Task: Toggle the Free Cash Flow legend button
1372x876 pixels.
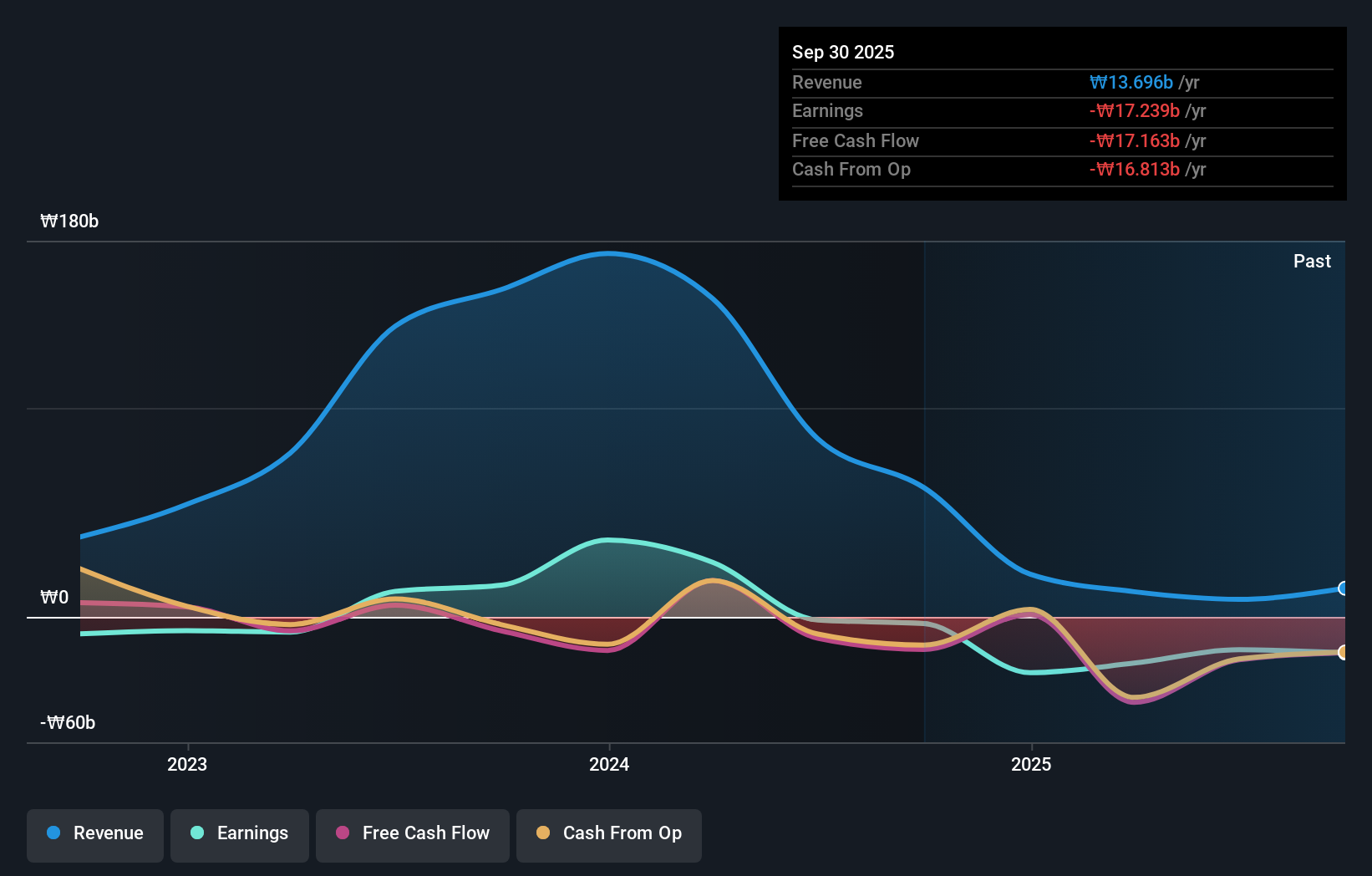Action: click(413, 835)
